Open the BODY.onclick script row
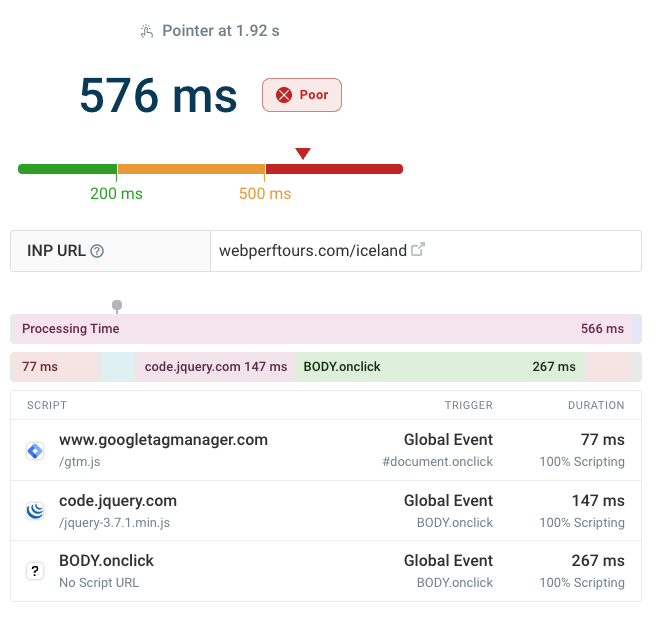The height and width of the screenshot is (621, 668). coord(106,561)
